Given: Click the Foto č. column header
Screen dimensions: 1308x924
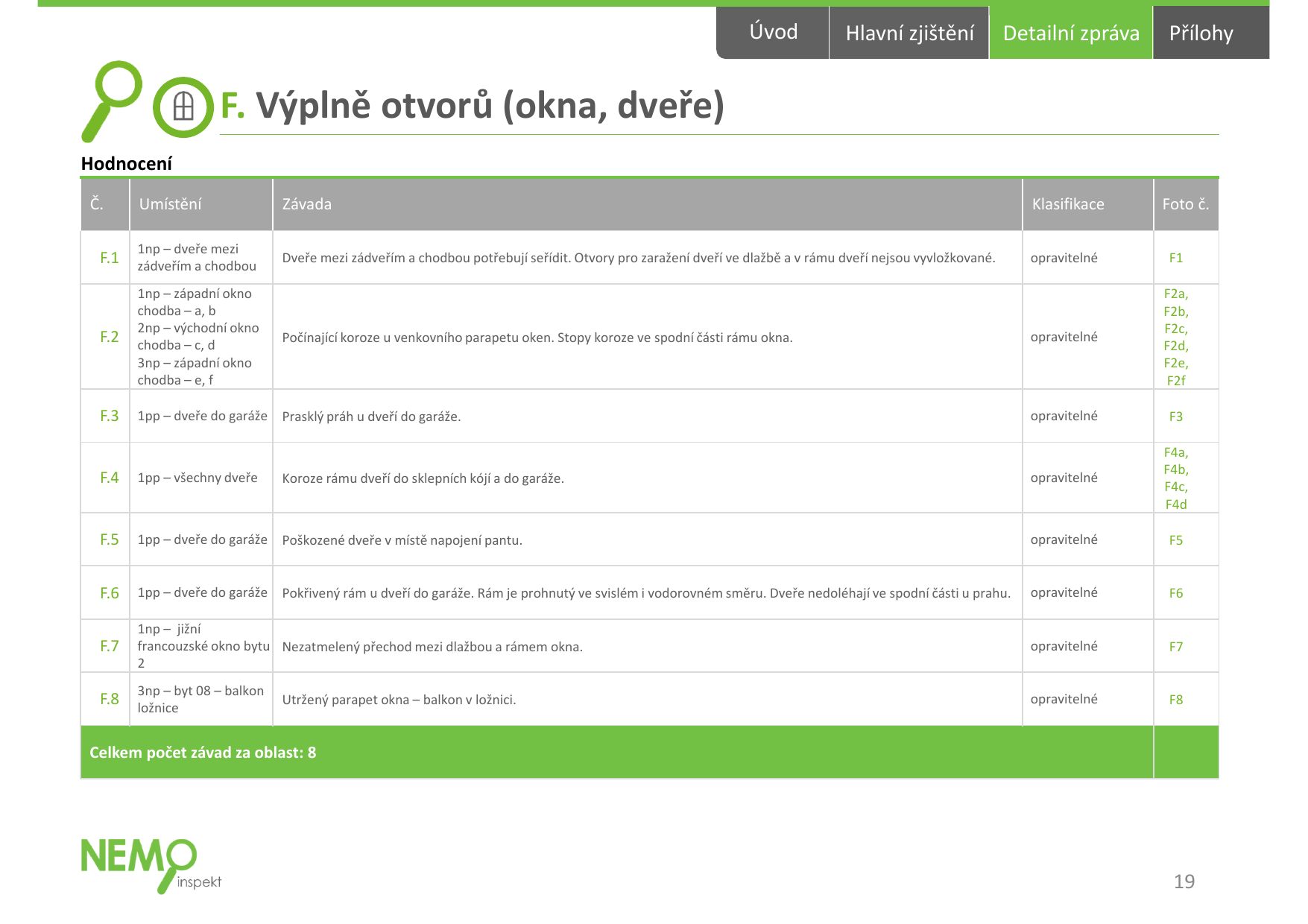Looking at the screenshot, I should [1185, 204].
